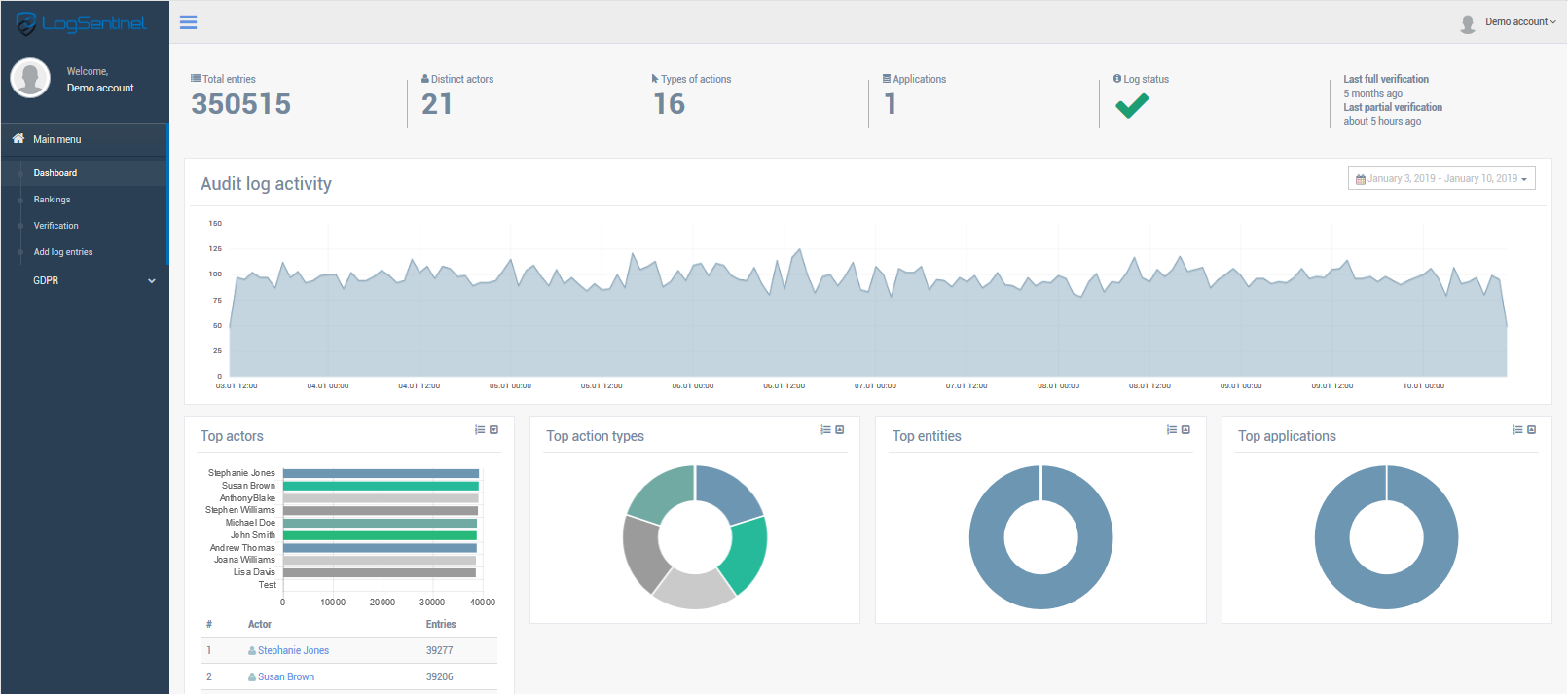
Task: Open the Demo account dropdown menu
Action: tap(1515, 22)
